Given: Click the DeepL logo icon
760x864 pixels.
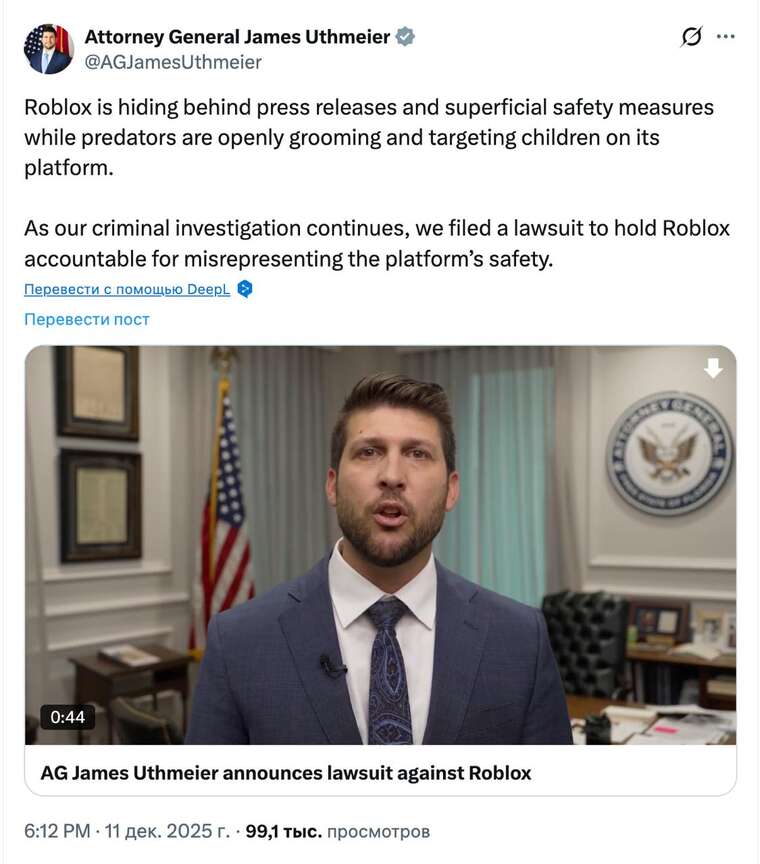Looking at the screenshot, I should click(245, 289).
